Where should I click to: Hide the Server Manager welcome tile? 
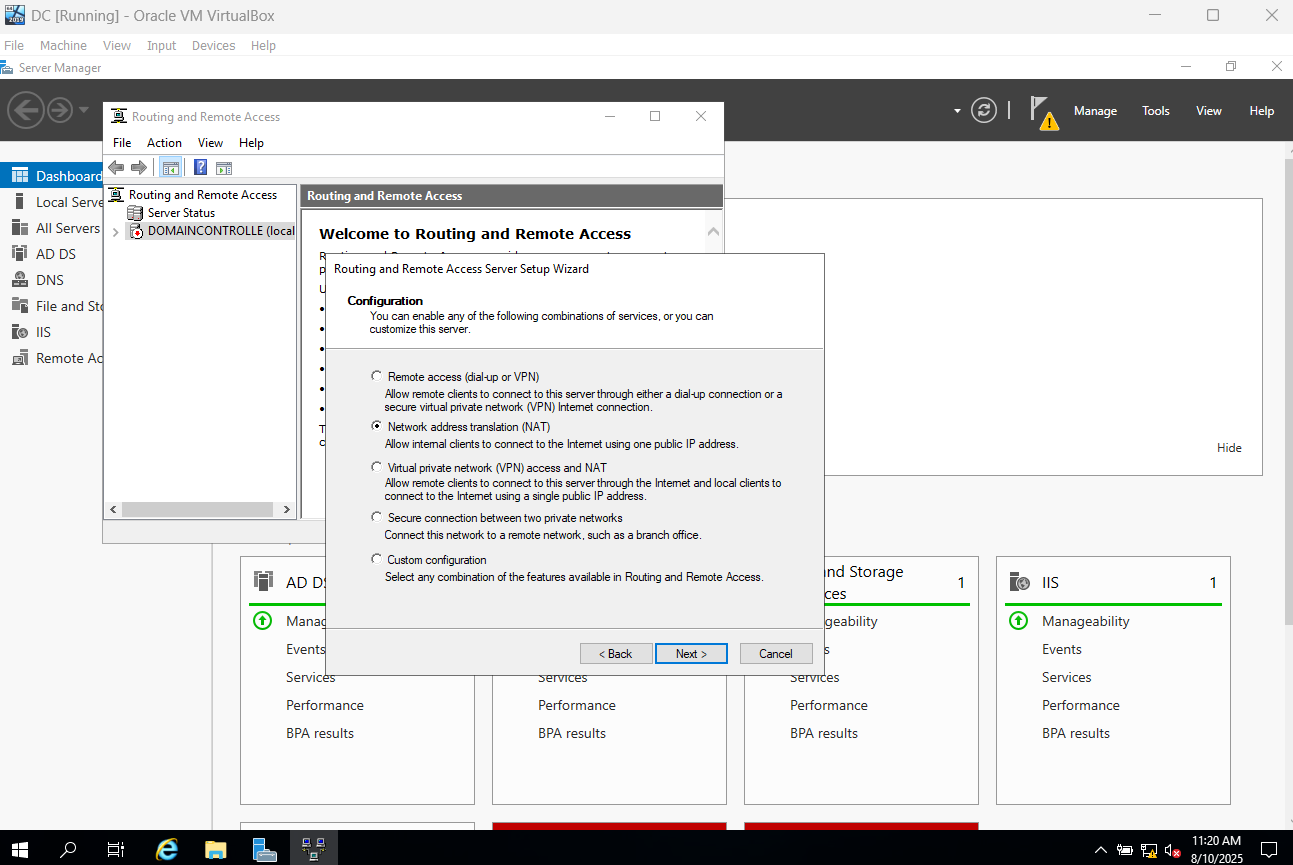(x=1229, y=448)
